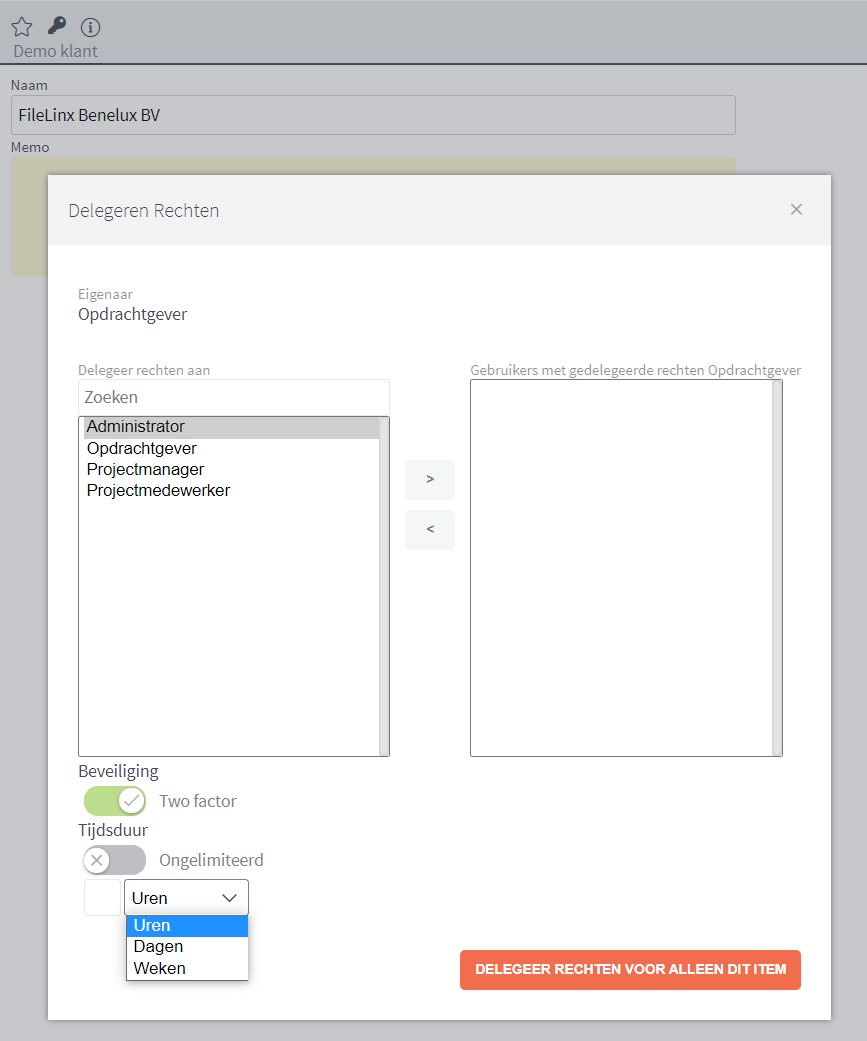Disable the Two factor toggle
867x1041 pixels.
point(115,801)
